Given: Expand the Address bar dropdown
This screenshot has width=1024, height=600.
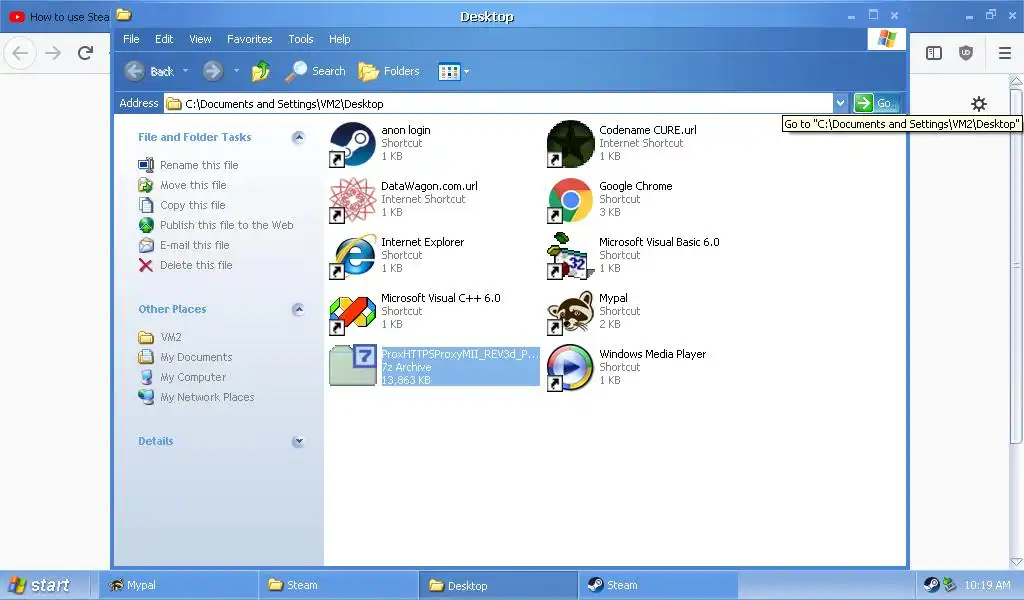Looking at the screenshot, I should 840,103.
